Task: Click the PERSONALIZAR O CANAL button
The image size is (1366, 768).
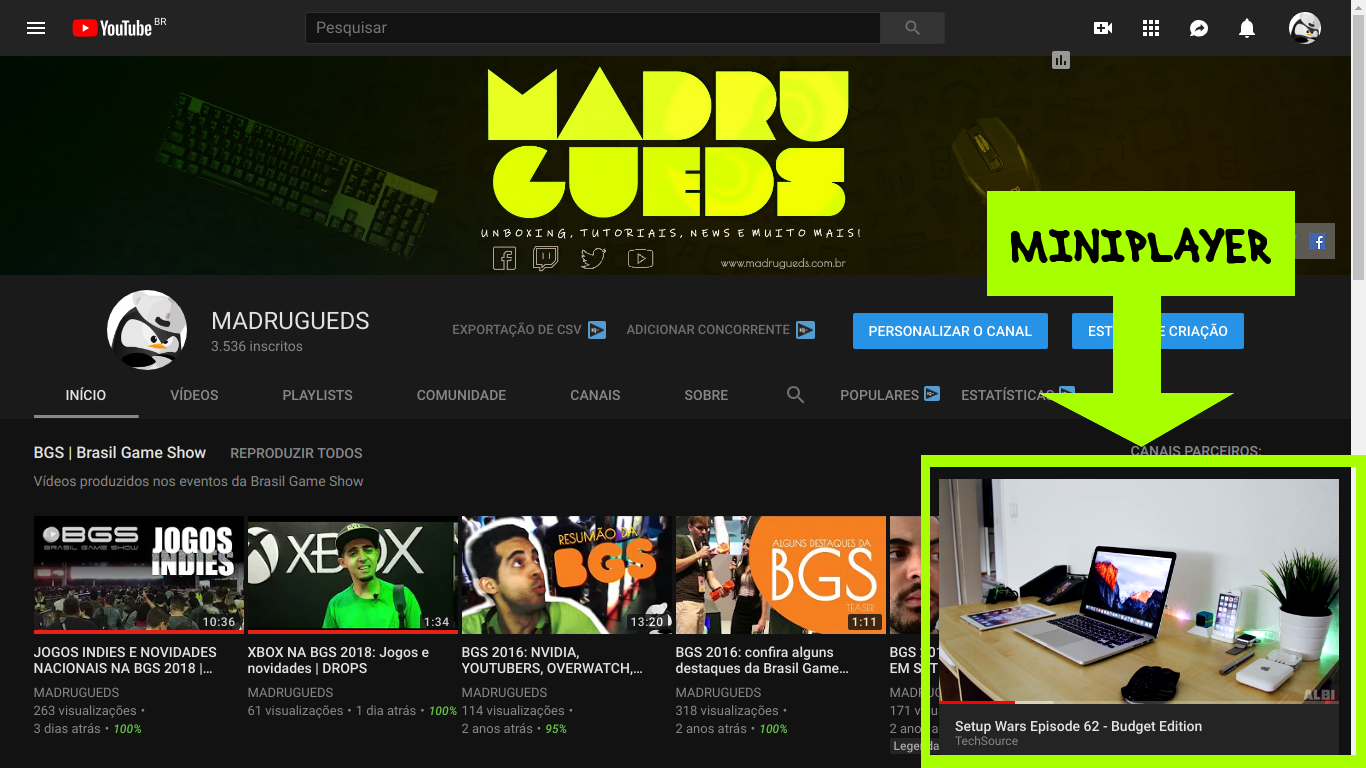Action: coord(949,331)
